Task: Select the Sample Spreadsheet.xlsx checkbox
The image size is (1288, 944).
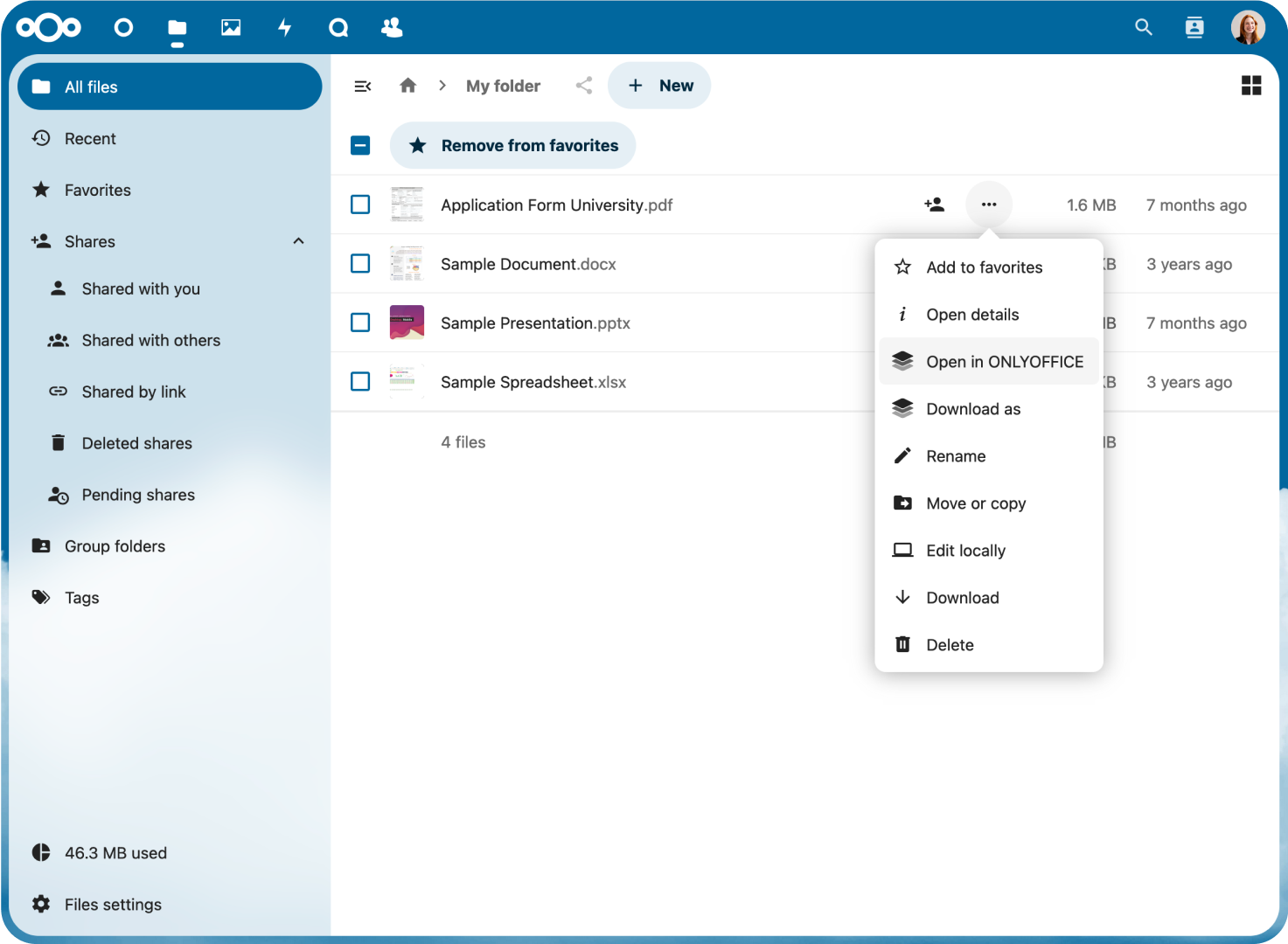Action: click(360, 382)
